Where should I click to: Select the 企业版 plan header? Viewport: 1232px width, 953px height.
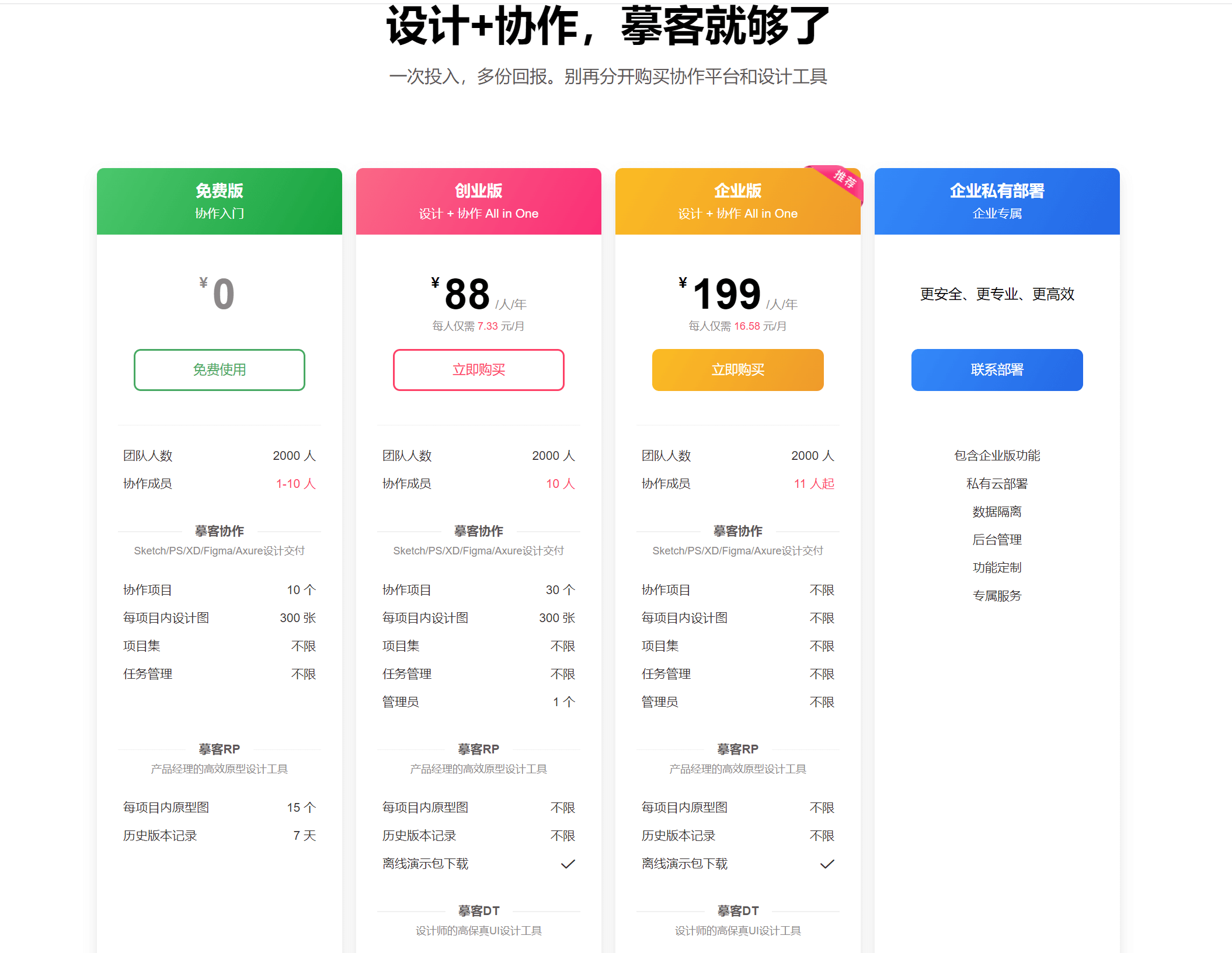pos(738,201)
